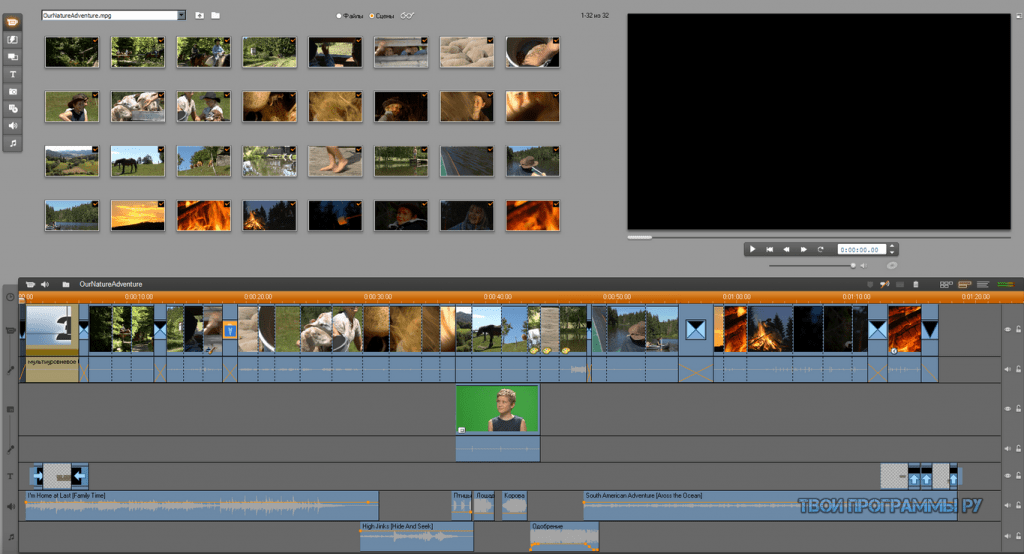Open the Montage themes album tab
This screenshot has width=1024, height=554.
(12, 57)
